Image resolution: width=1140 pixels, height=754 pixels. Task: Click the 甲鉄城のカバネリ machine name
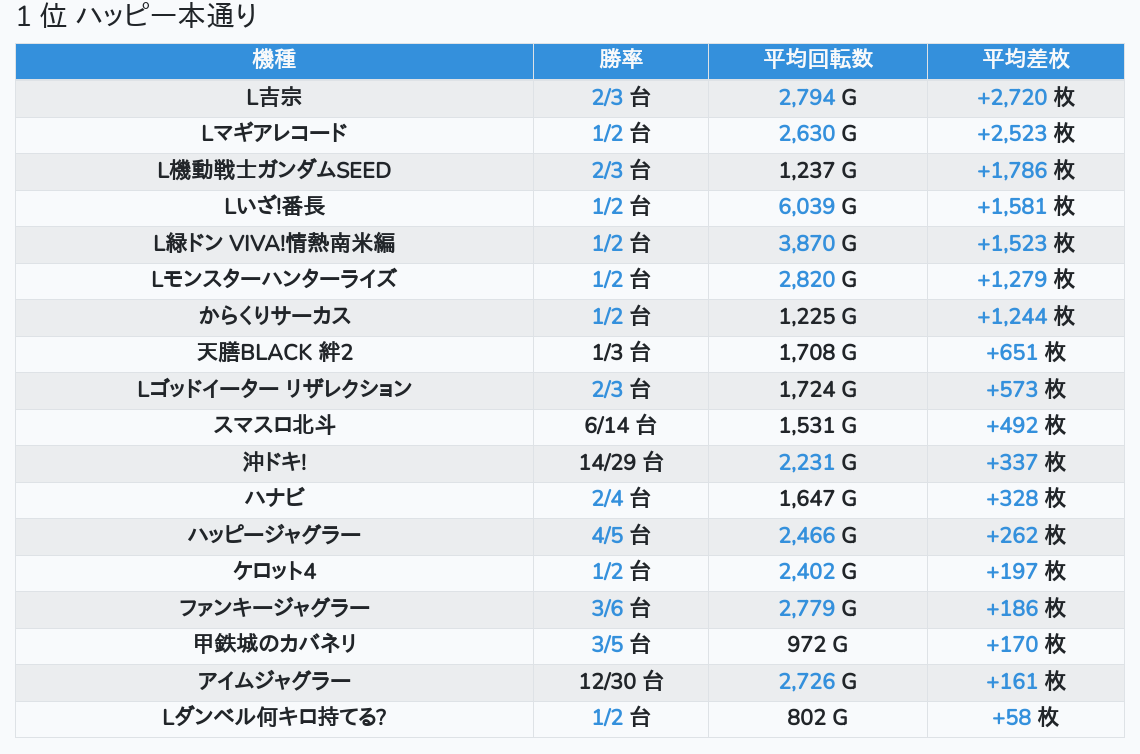click(274, 644)
